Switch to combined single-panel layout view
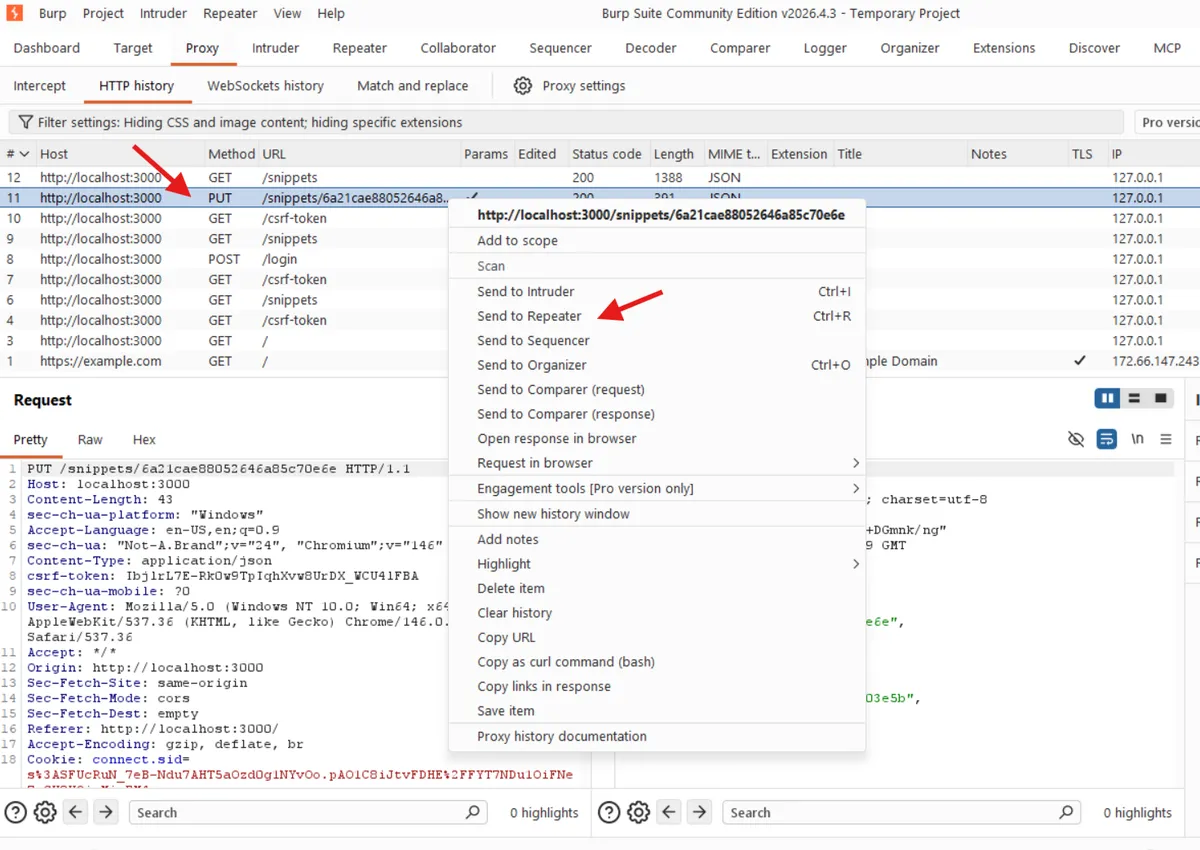The image size is (1200, 850). (x=1160, y=398)
